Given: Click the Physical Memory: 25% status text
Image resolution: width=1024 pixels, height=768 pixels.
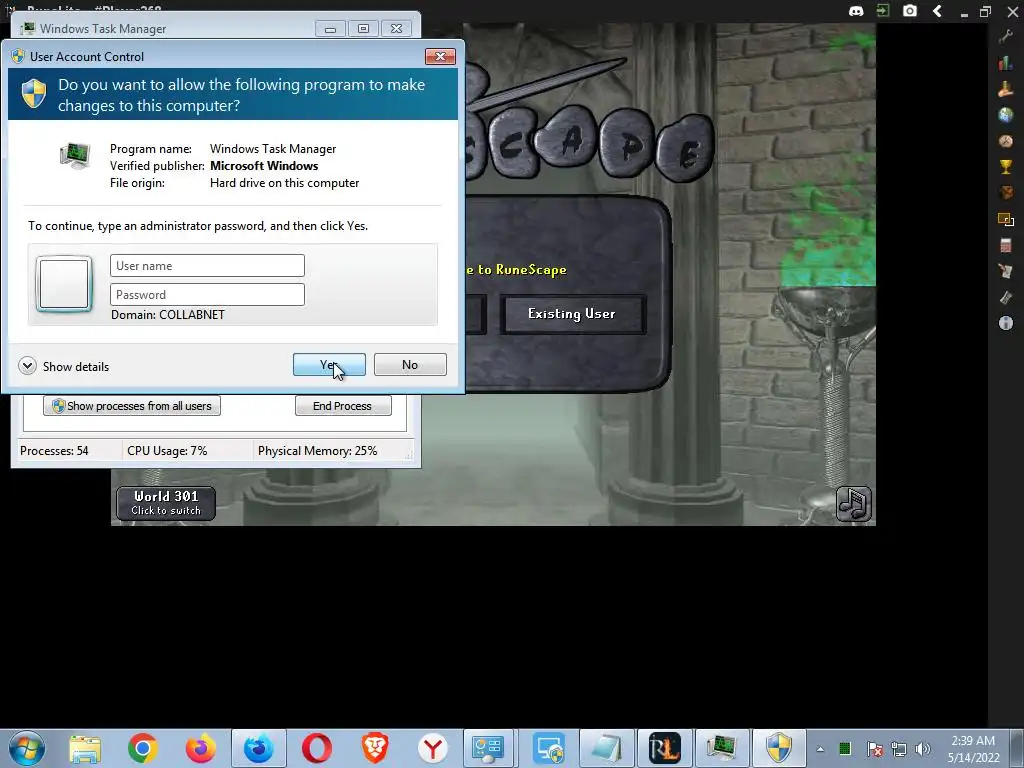Looking at the screenshot, I should point(317,451).
